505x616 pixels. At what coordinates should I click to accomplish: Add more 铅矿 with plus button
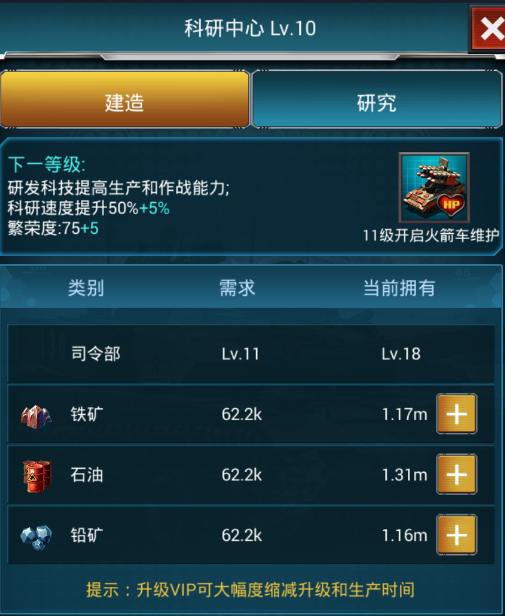pyautogui.click(x=457, y=535)
